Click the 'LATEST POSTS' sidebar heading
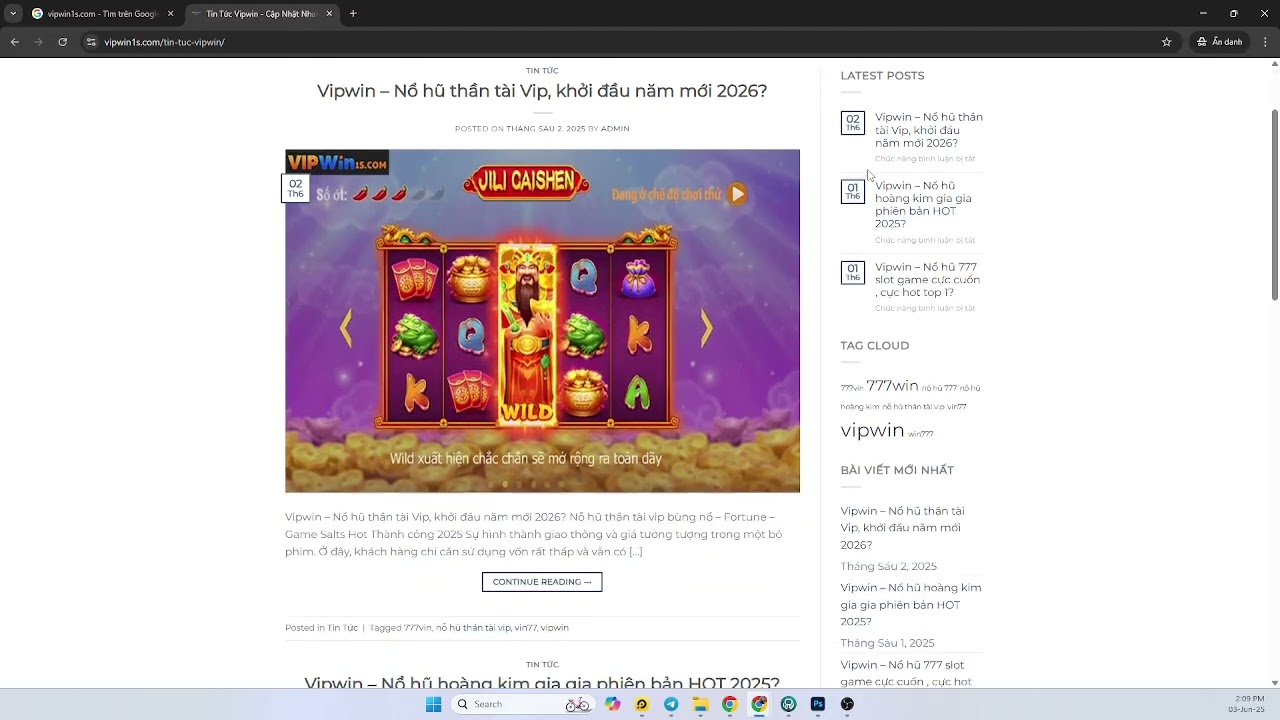The width and height of the screenshot is (1280, 720). pyautogui.click(x=882, y=76)
